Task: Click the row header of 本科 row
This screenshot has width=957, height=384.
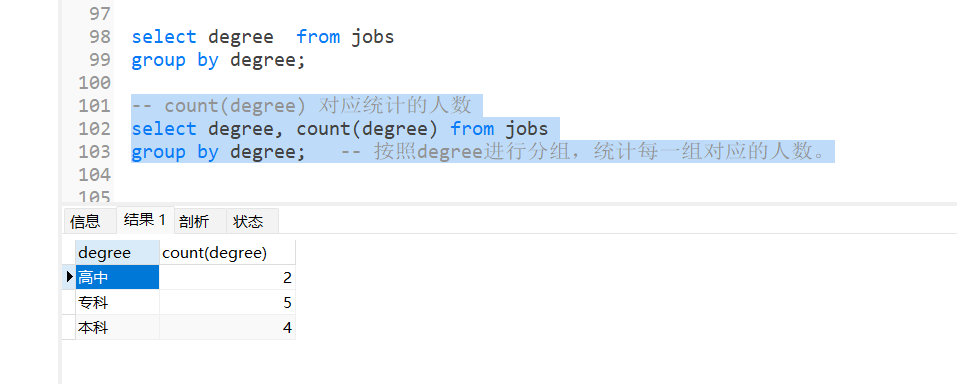Action: [x=69, y=328]
